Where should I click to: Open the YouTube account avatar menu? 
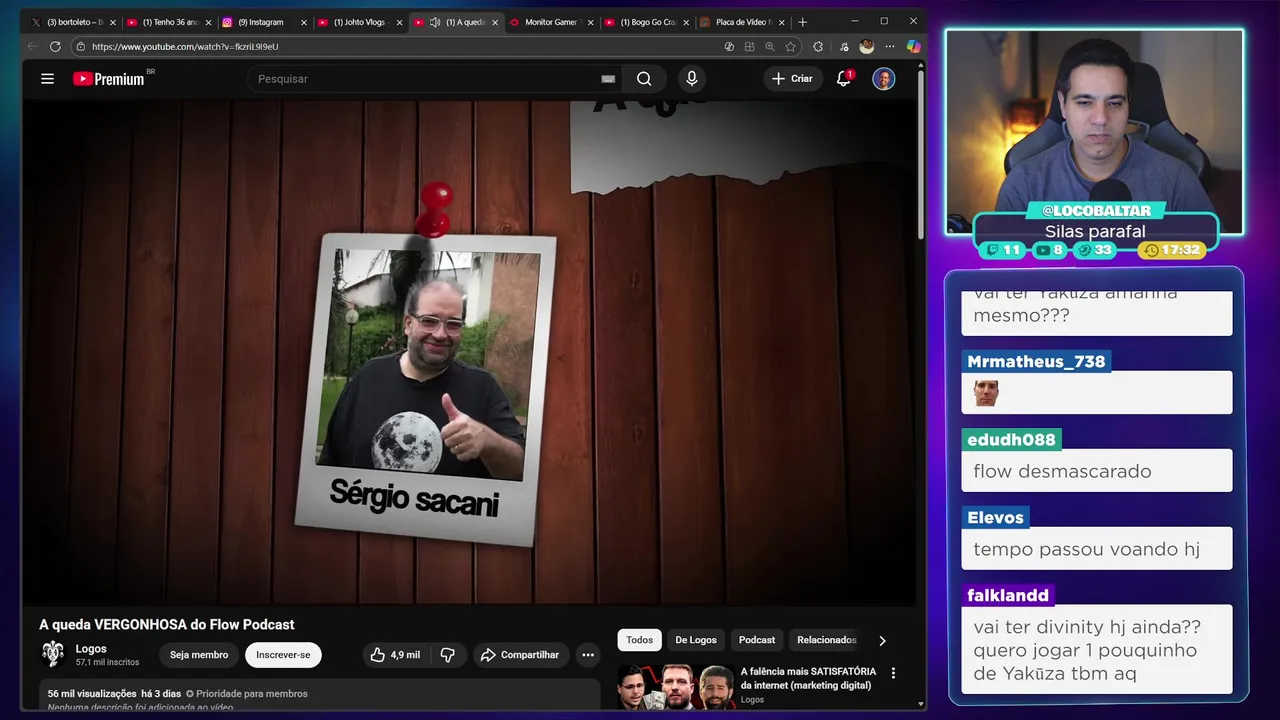click(884, 79)
